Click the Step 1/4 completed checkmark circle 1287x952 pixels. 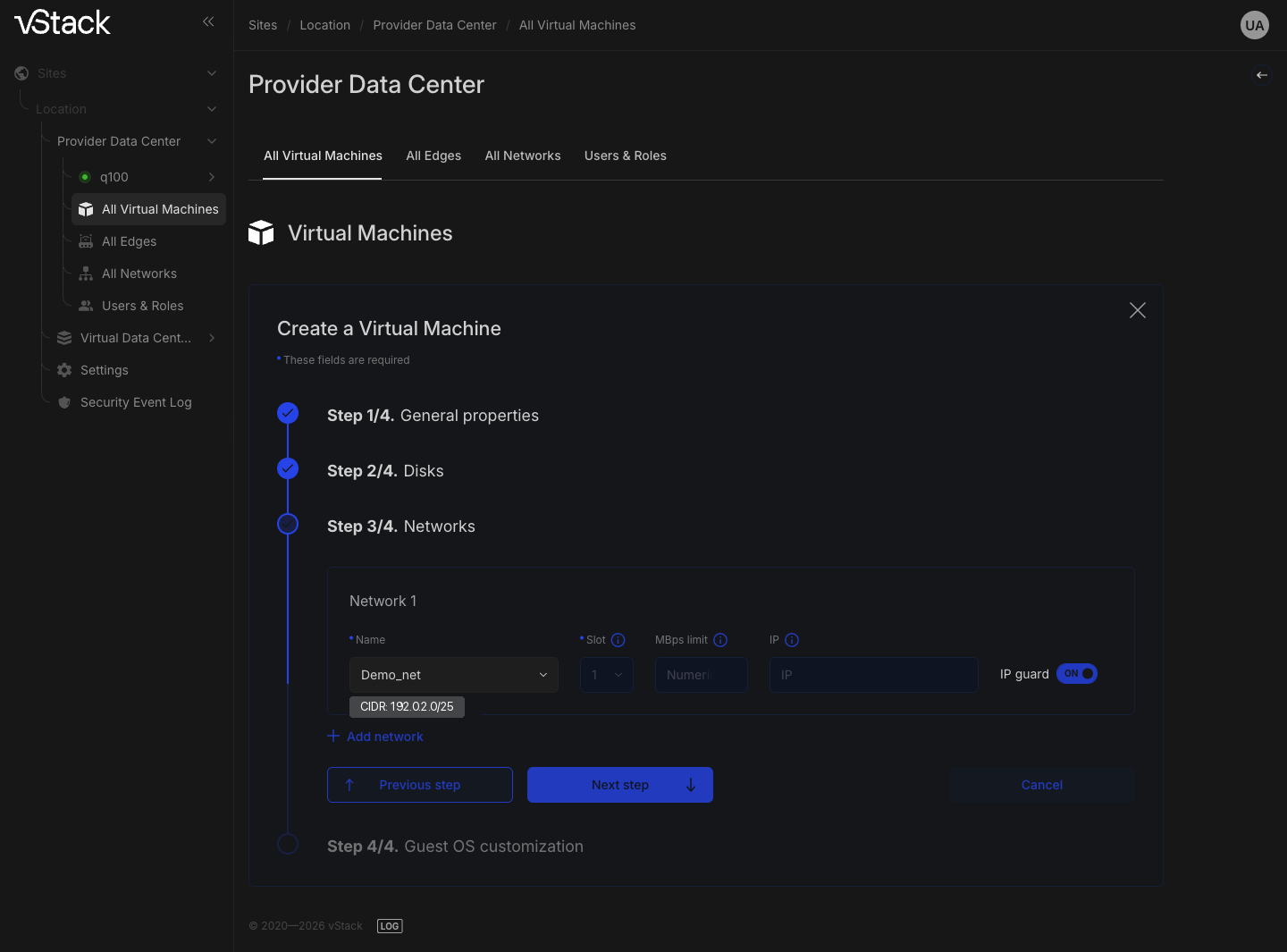coord(288,413)
